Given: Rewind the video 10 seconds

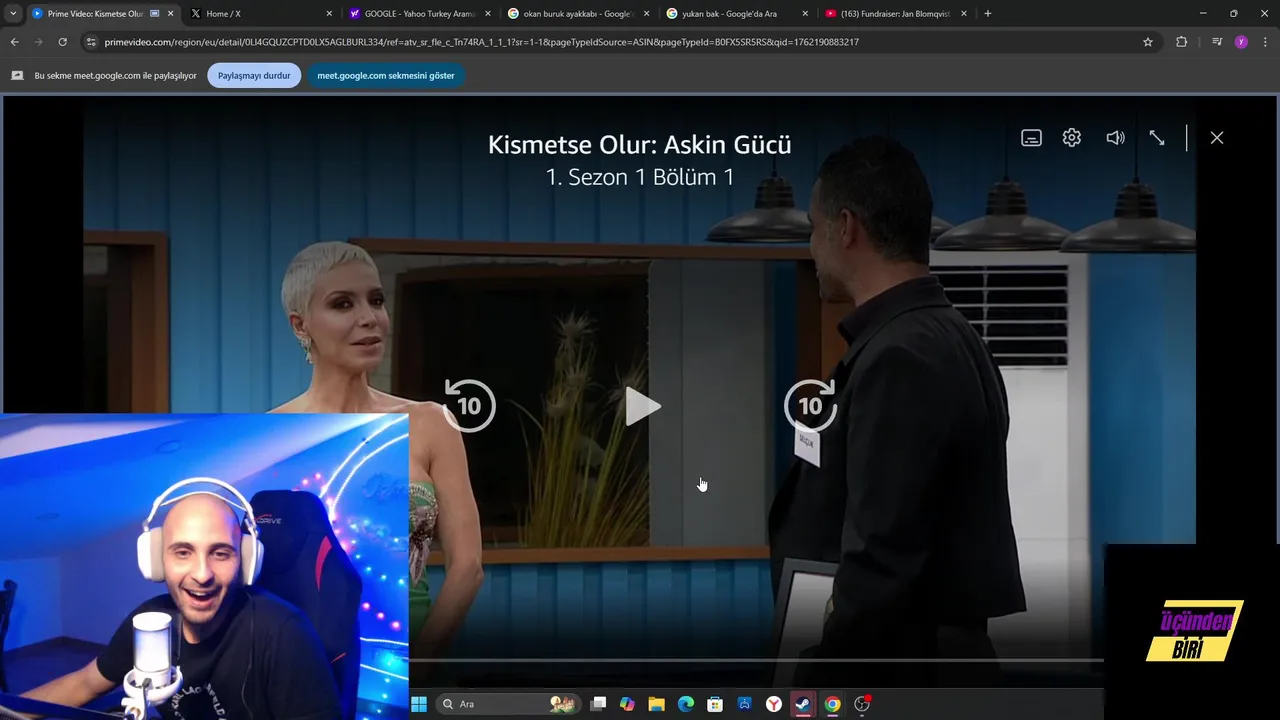Looking at the screenshot, I should click(469, 405).
